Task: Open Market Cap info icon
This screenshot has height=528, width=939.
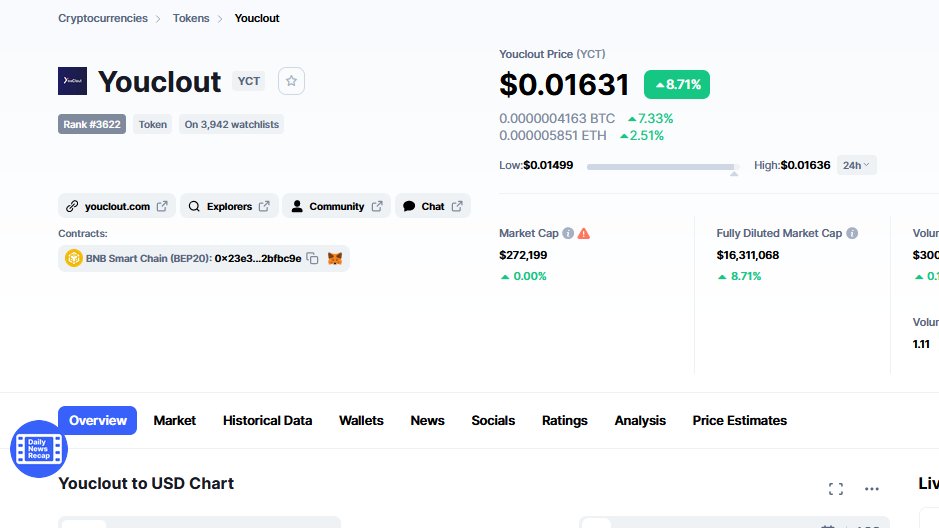Action: (x=568, y=233)
